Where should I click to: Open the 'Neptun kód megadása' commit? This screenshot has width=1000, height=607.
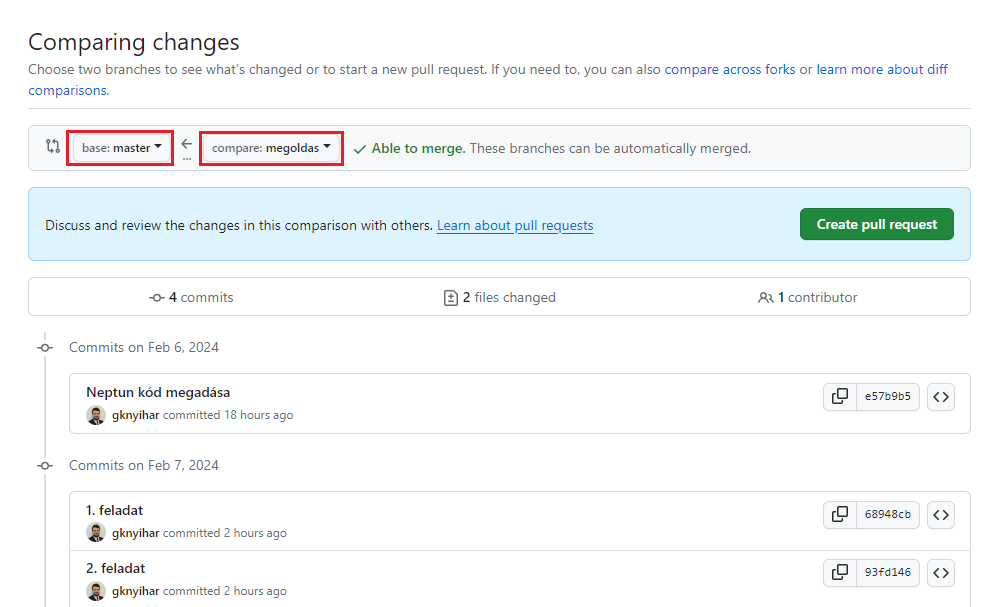click(158, 392)
